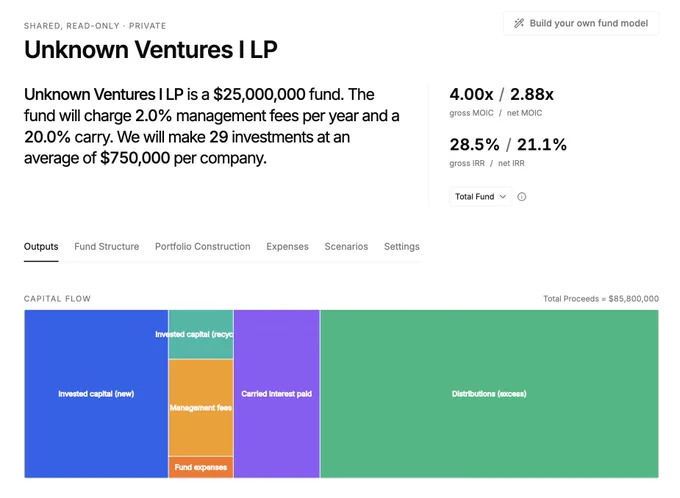Select the purple Carried interest paid block
This screenshot has width=680, height=498.
pos(277,394)
